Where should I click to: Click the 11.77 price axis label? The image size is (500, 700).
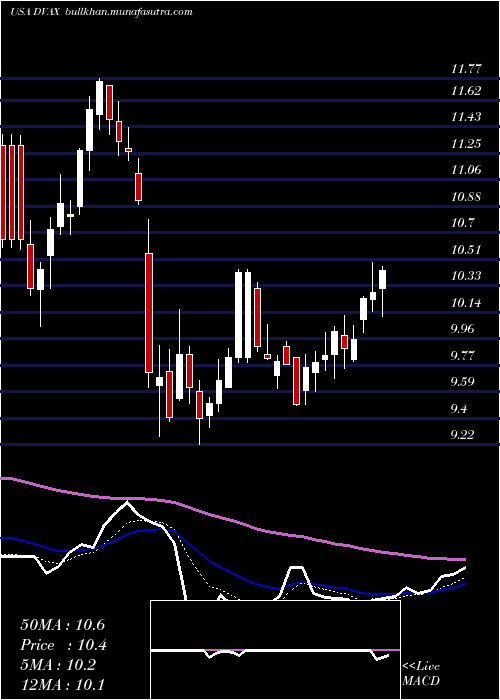[466, 69]
